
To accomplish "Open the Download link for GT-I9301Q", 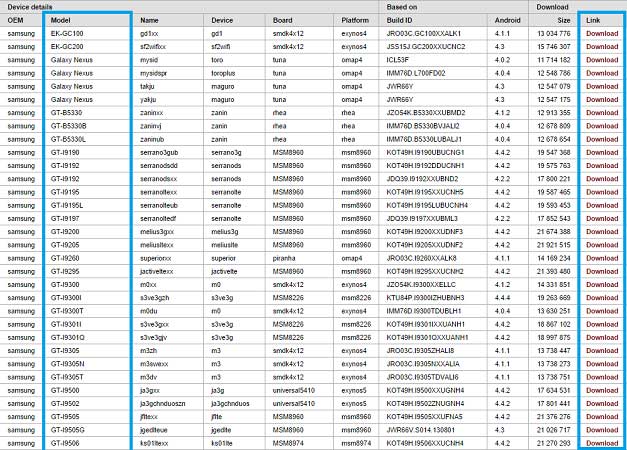I will click(602, 338).
